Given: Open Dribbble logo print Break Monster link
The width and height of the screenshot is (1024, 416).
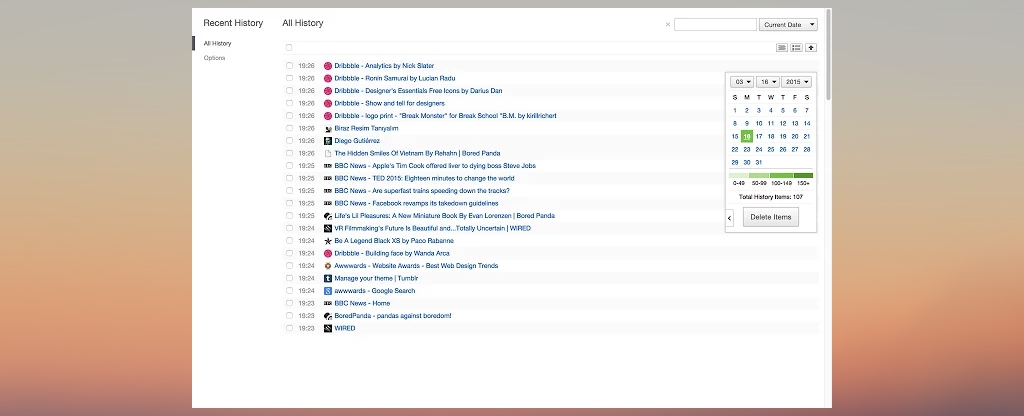Looking at the screenshot, I should pos(445,116).
